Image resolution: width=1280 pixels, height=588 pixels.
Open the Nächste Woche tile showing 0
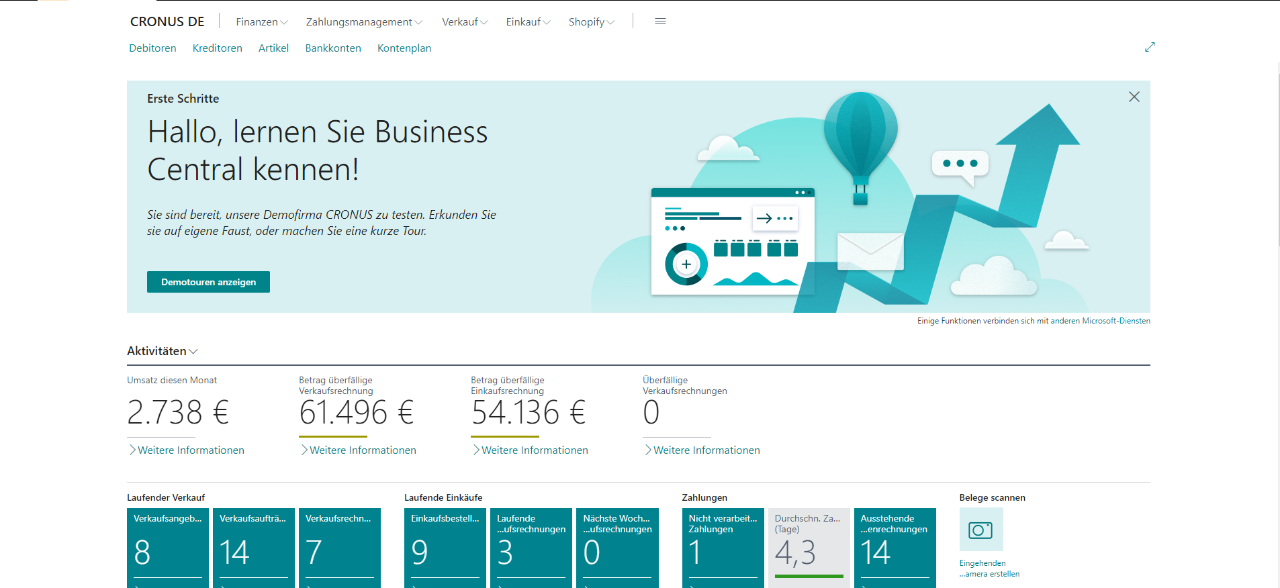click(x=617, y=548)
